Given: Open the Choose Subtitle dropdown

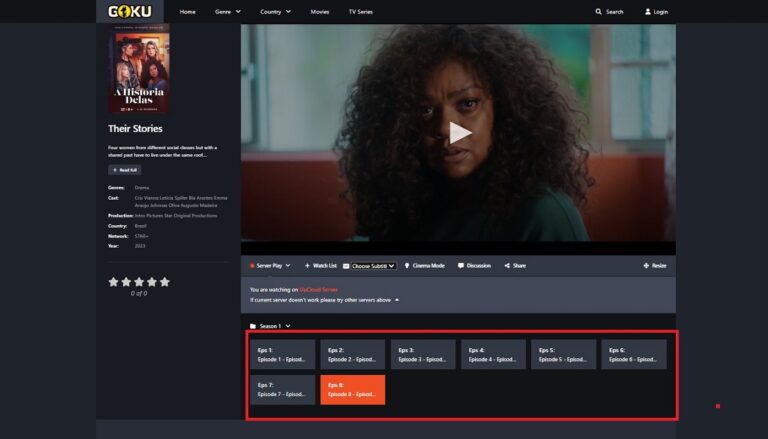Looking at the screenshot, I should coord(373,266).
